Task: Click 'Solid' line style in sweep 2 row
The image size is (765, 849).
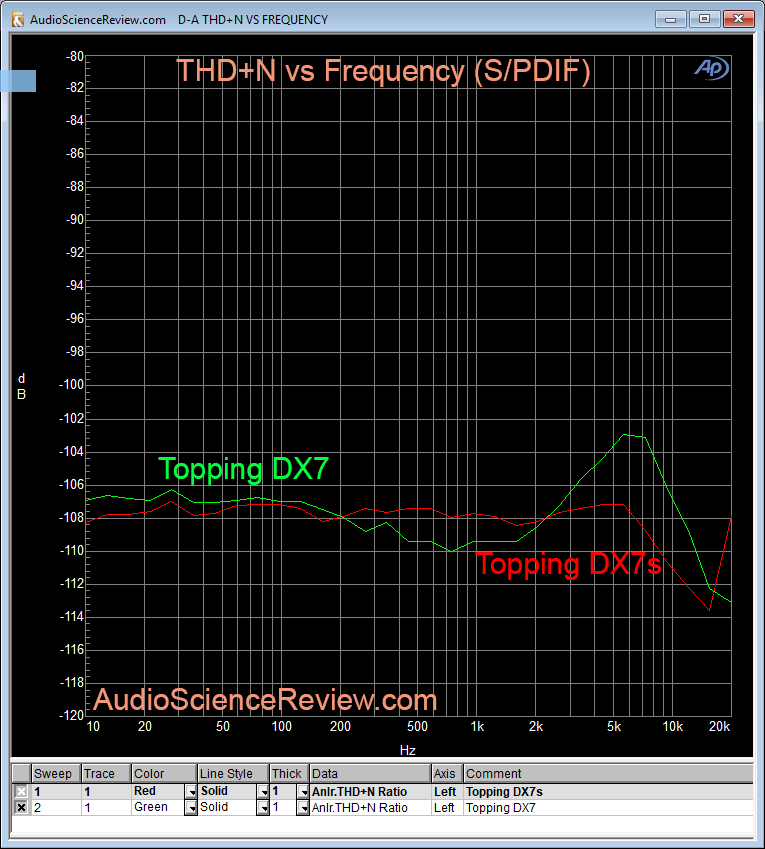Action: click(227, 808)
